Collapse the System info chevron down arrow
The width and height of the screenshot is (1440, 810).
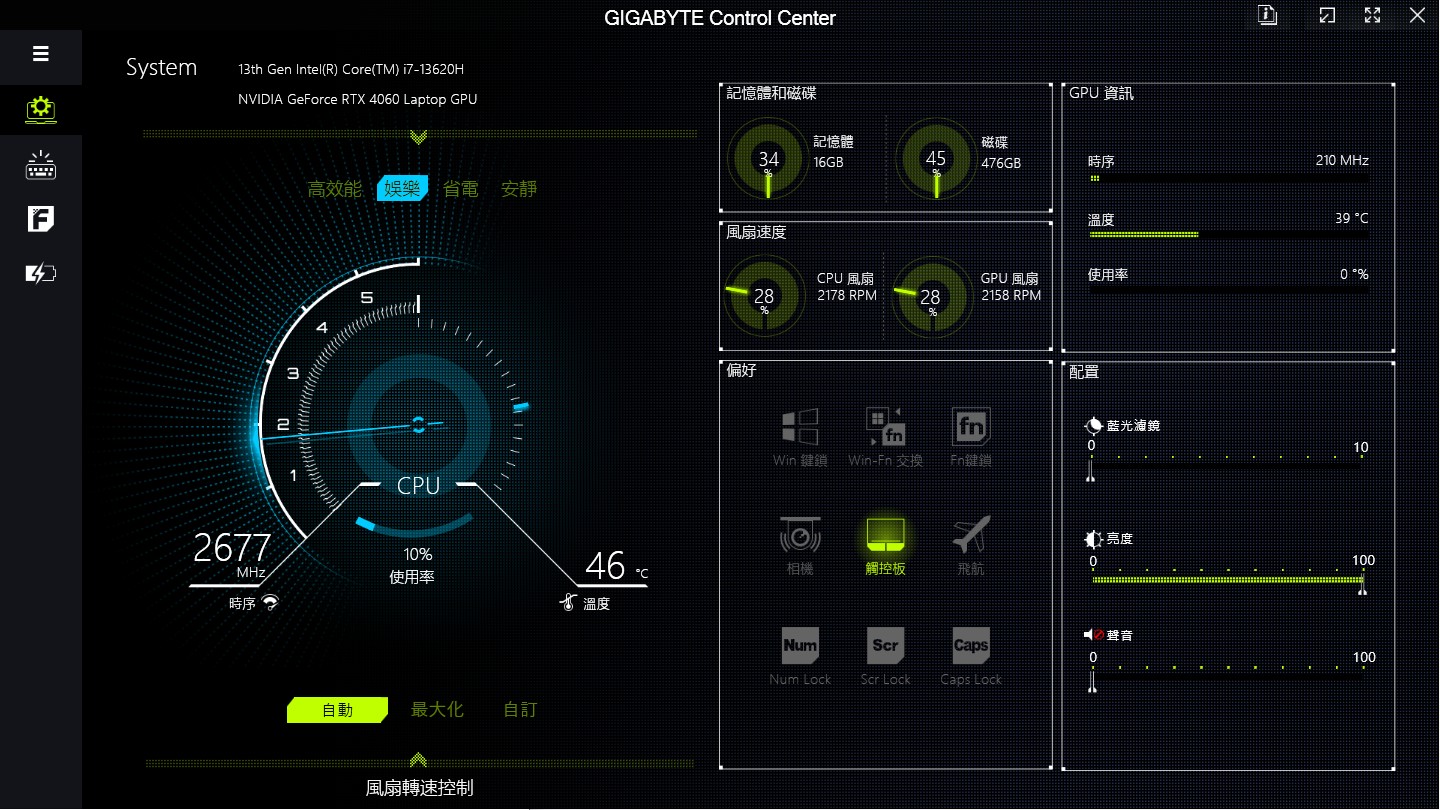point(419,136)
